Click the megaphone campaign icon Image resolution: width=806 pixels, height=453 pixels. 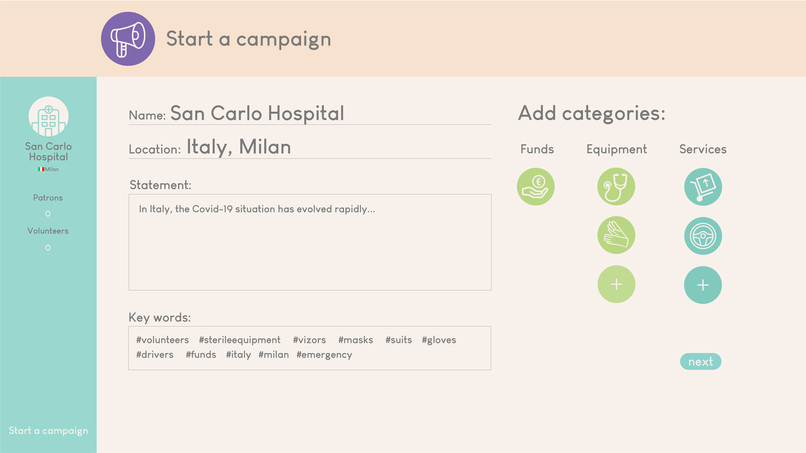click(x=128, y=39)
